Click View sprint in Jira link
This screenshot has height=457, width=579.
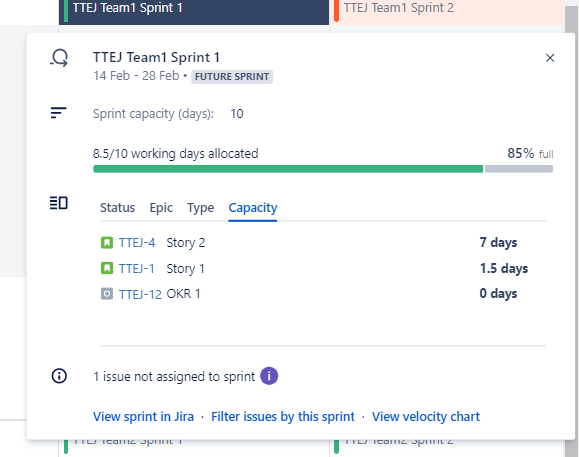[x=143, y=416]
